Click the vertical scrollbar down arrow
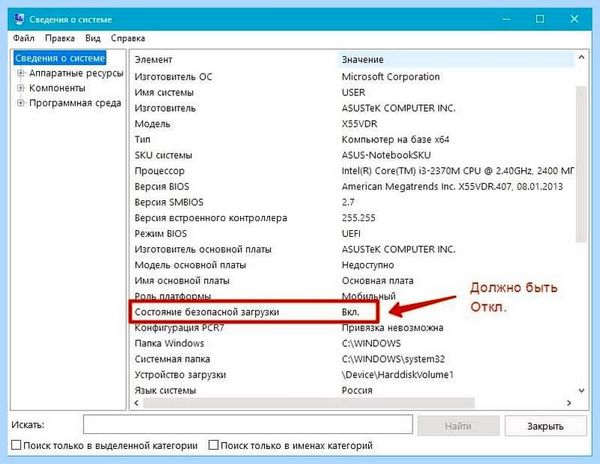The image size is (600, 464). pyautogui.click(x=581, y=391)
